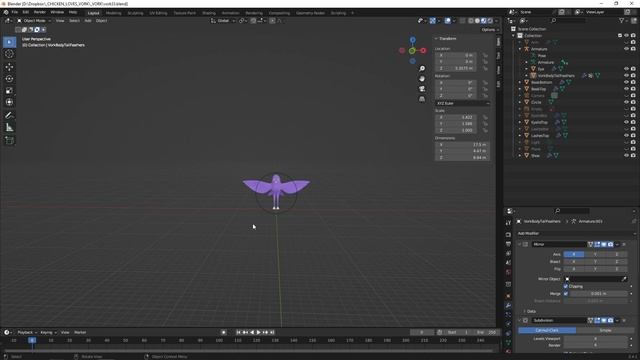Click the zoom view magnifier icon
Viewport: 640px width, 360px height.
pos(422,69)
